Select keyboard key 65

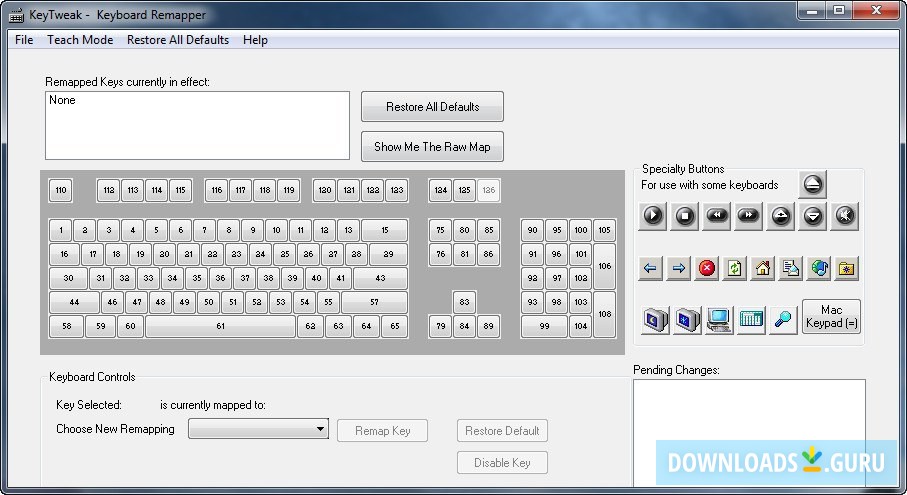tap(394, 326)
